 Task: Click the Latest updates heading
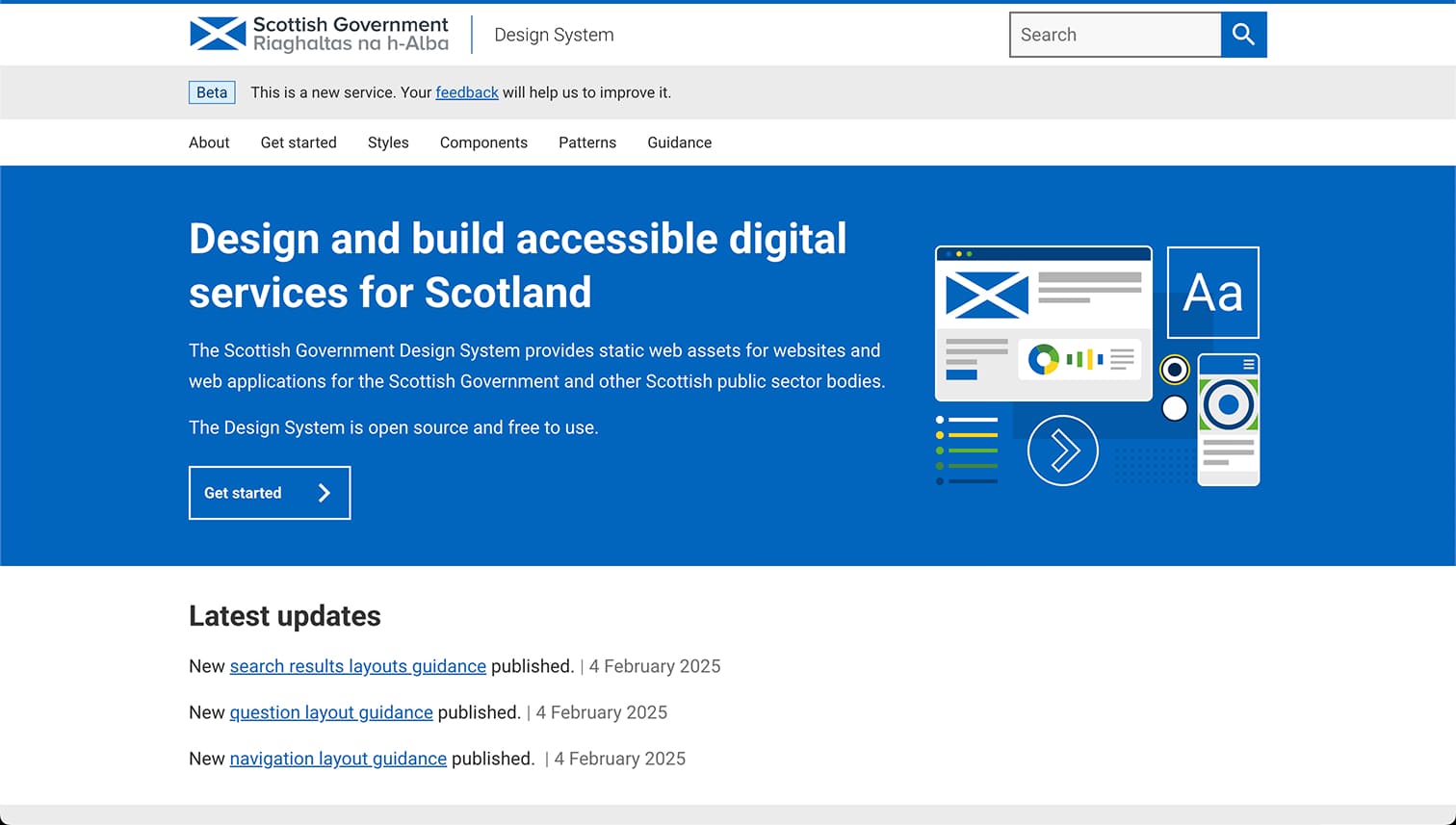click(x=285, y=616)
